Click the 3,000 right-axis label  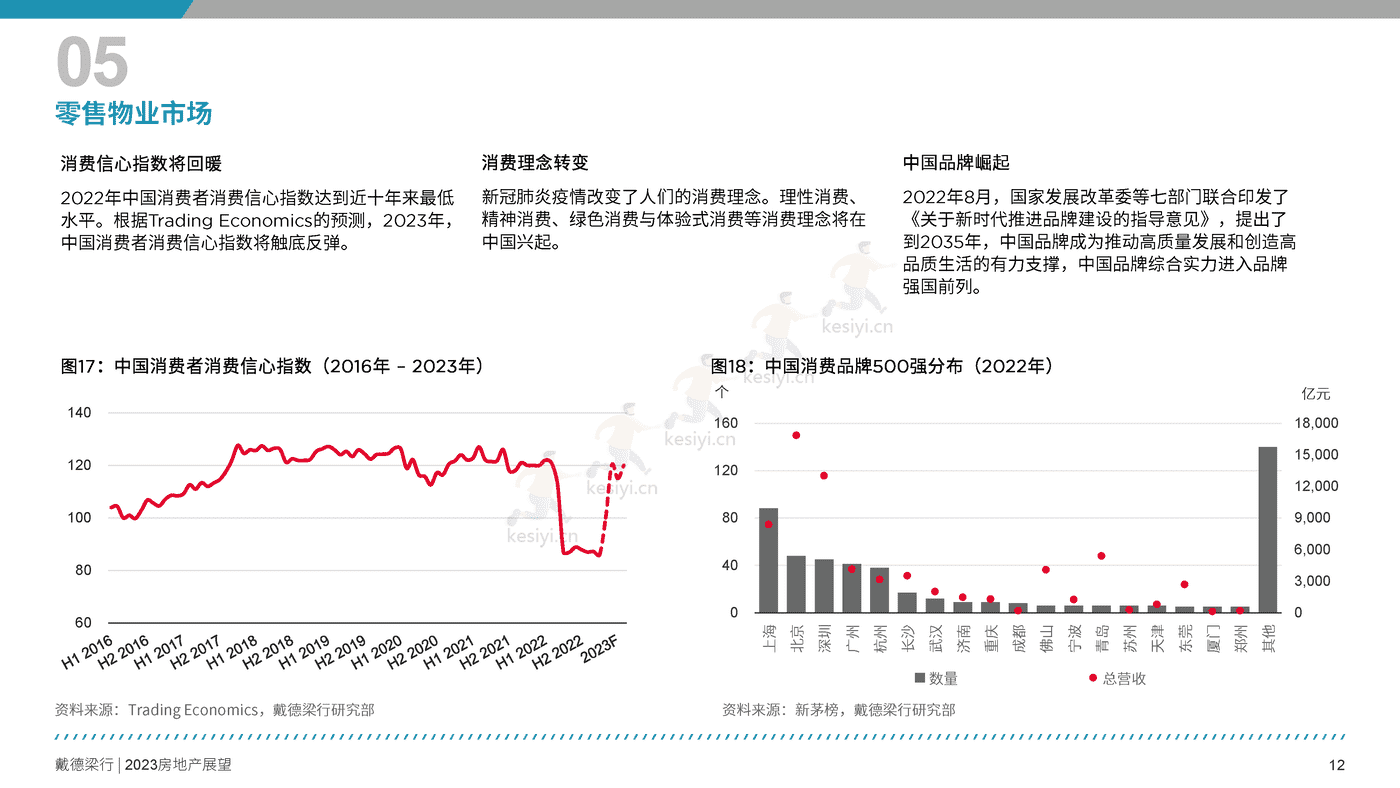click(x=1312, y=581)
